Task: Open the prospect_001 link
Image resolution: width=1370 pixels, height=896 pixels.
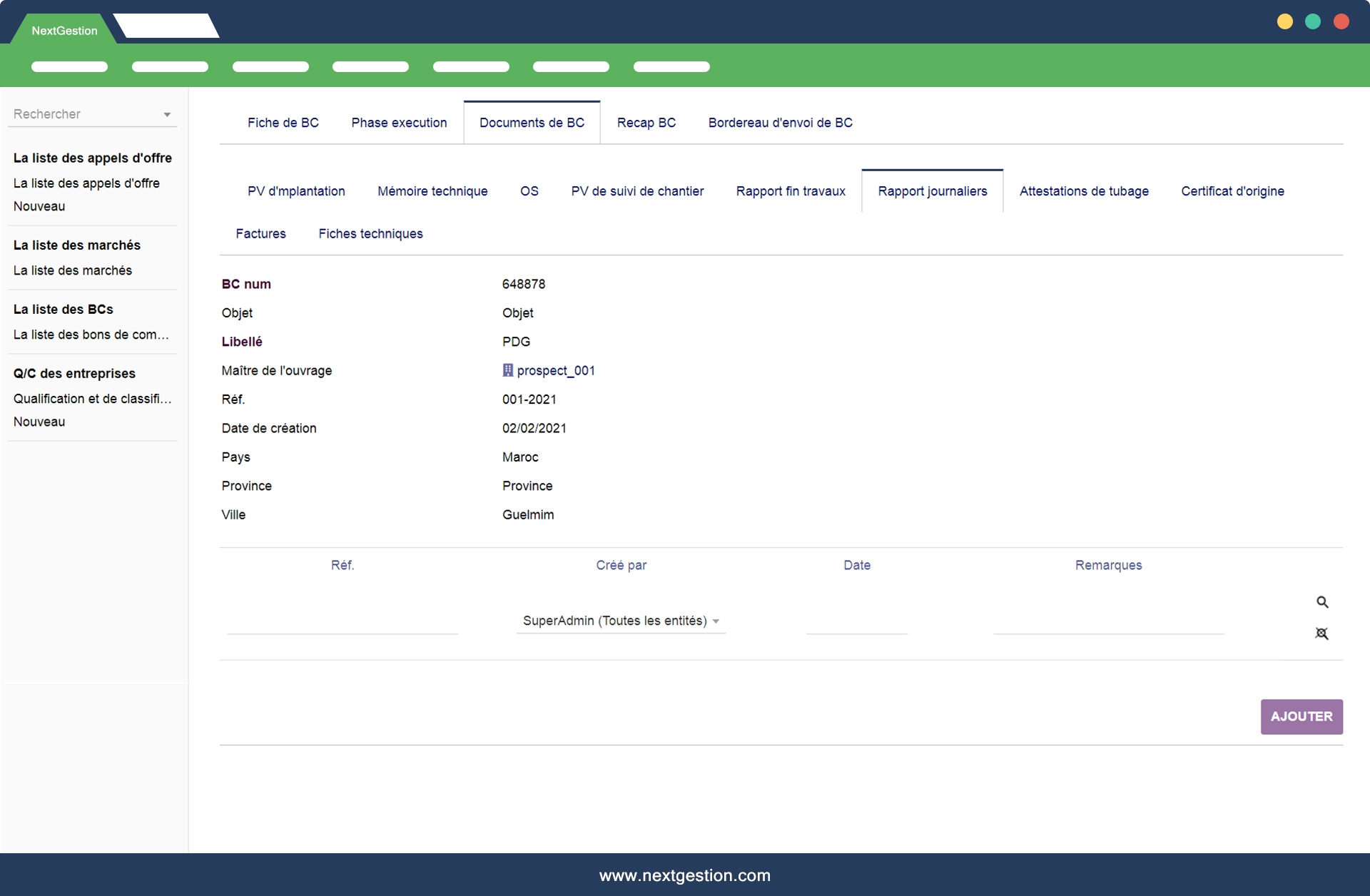Action: 555,370
